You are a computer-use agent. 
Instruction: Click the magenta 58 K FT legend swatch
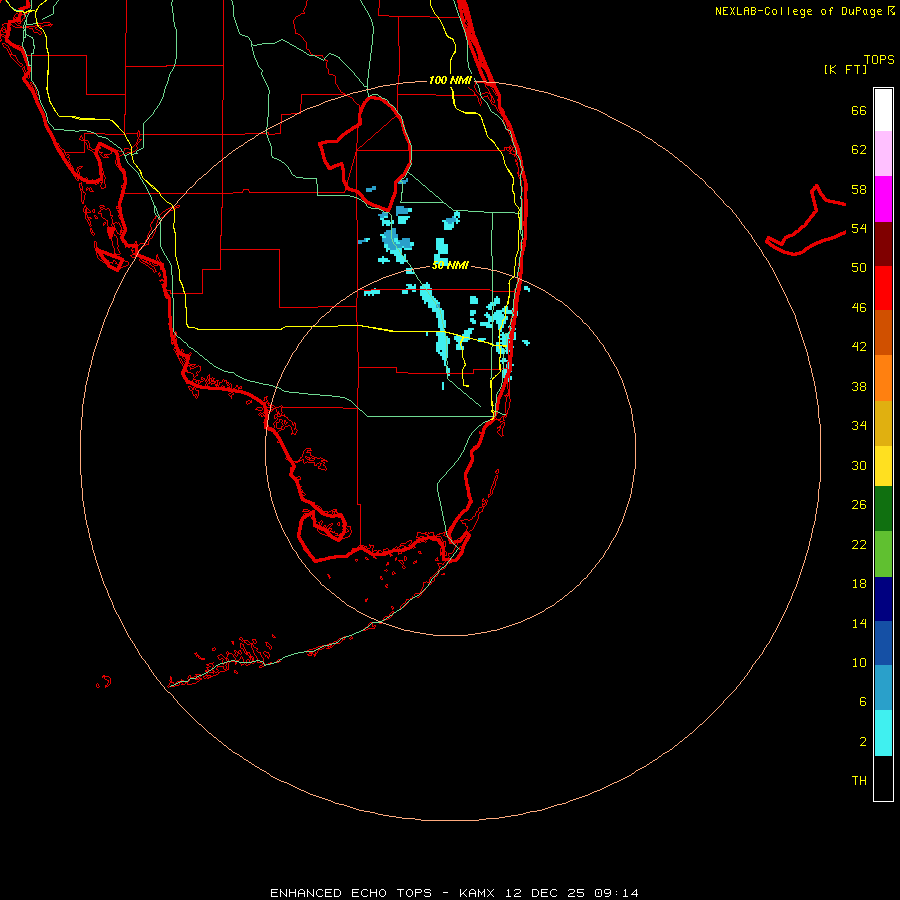[883, 199]
